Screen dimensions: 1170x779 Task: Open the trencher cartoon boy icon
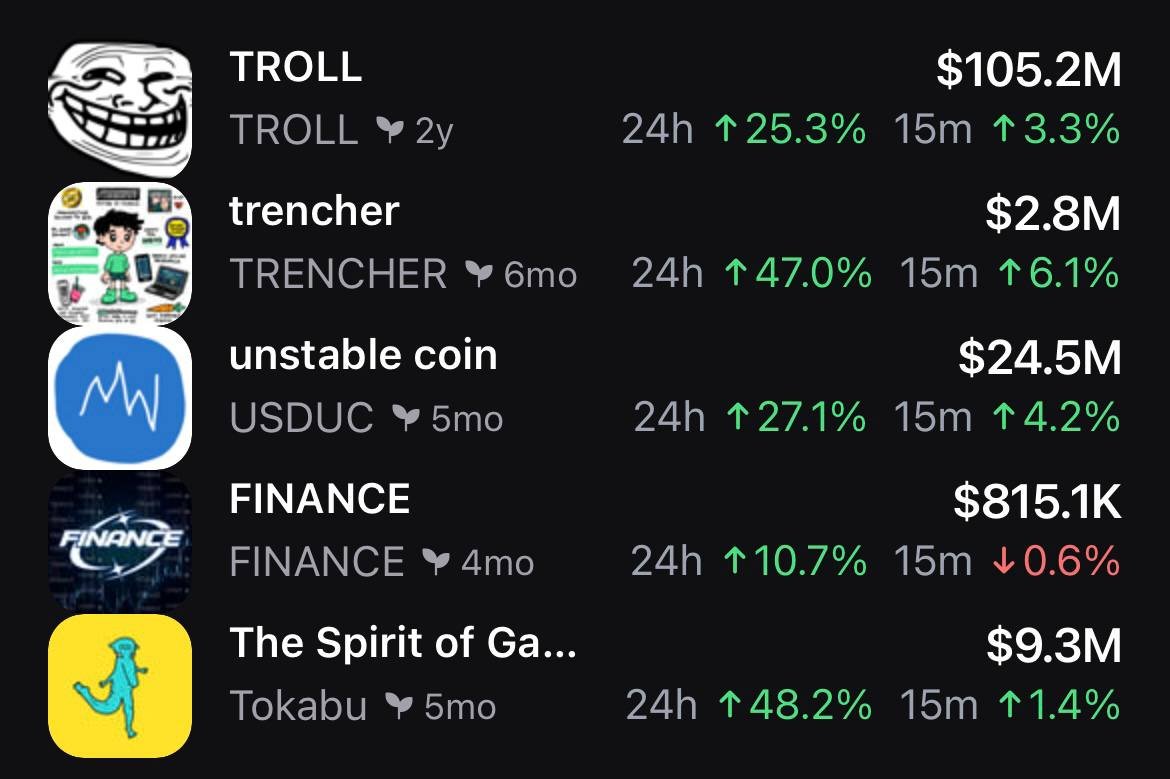point(119,254)
